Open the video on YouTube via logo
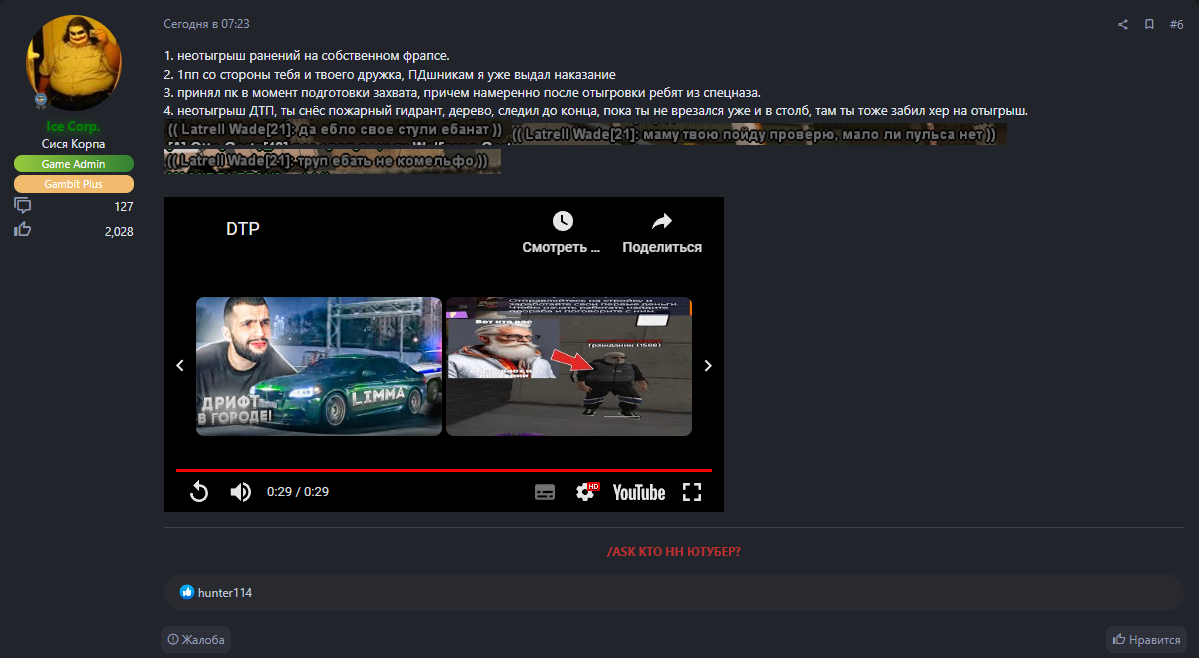The height and width of the screenshot is (658, 1199). (x=639, y=492)
